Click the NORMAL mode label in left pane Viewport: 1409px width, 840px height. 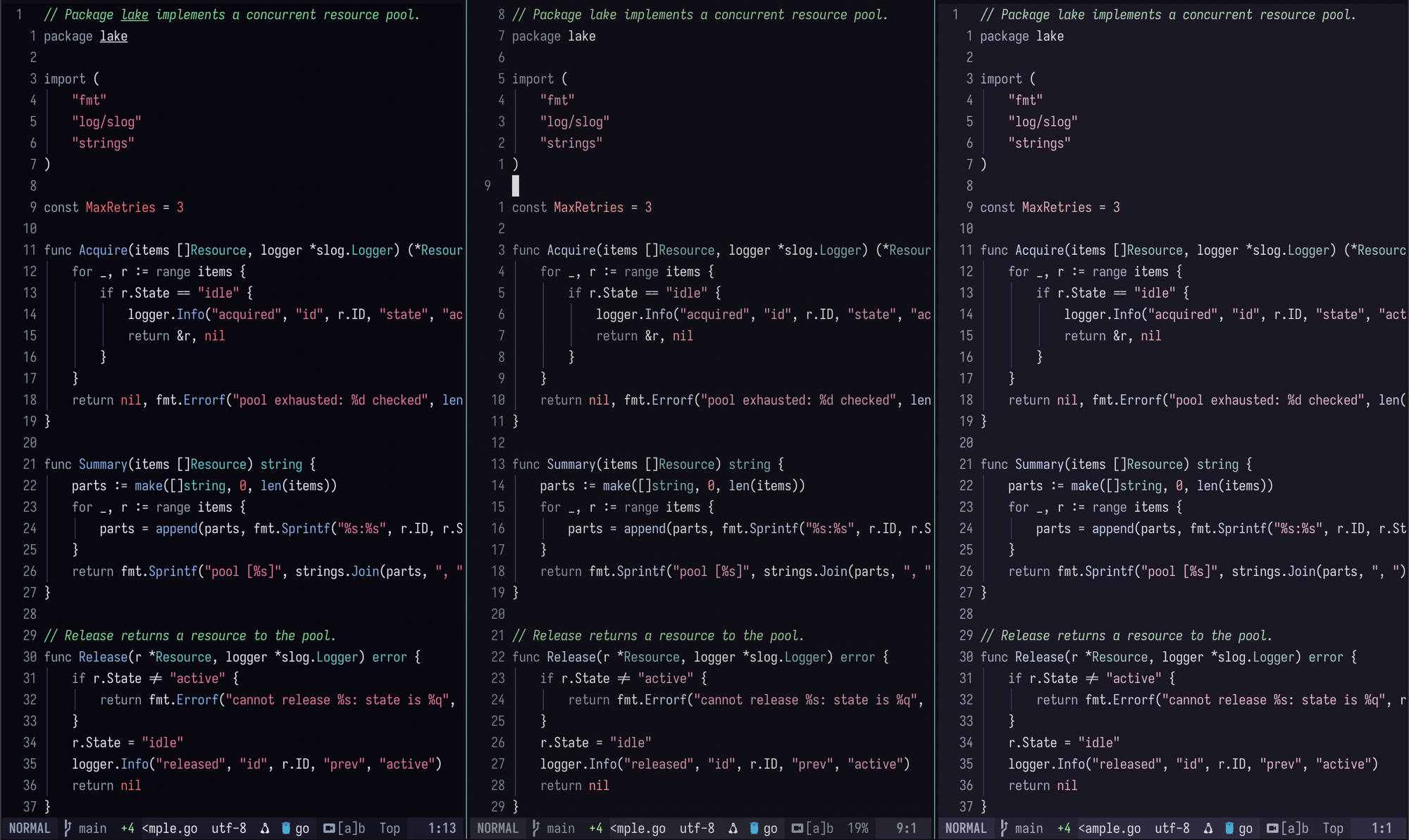[x=30, y=828]
